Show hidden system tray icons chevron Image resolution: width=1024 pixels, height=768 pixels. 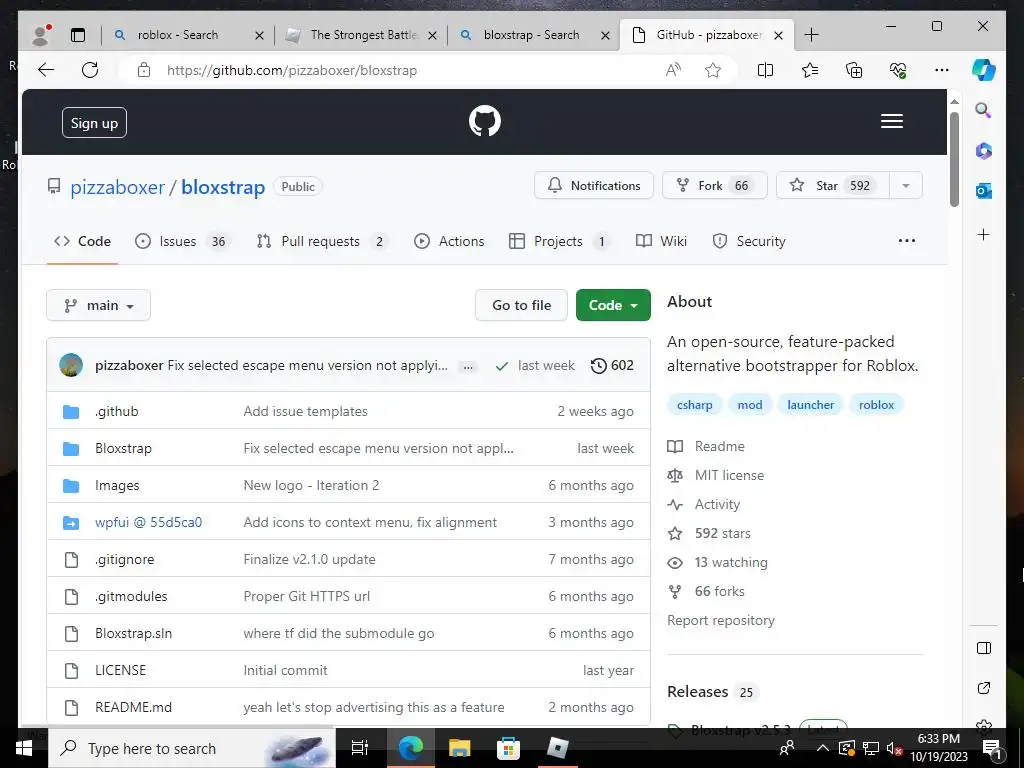[823, 748]
